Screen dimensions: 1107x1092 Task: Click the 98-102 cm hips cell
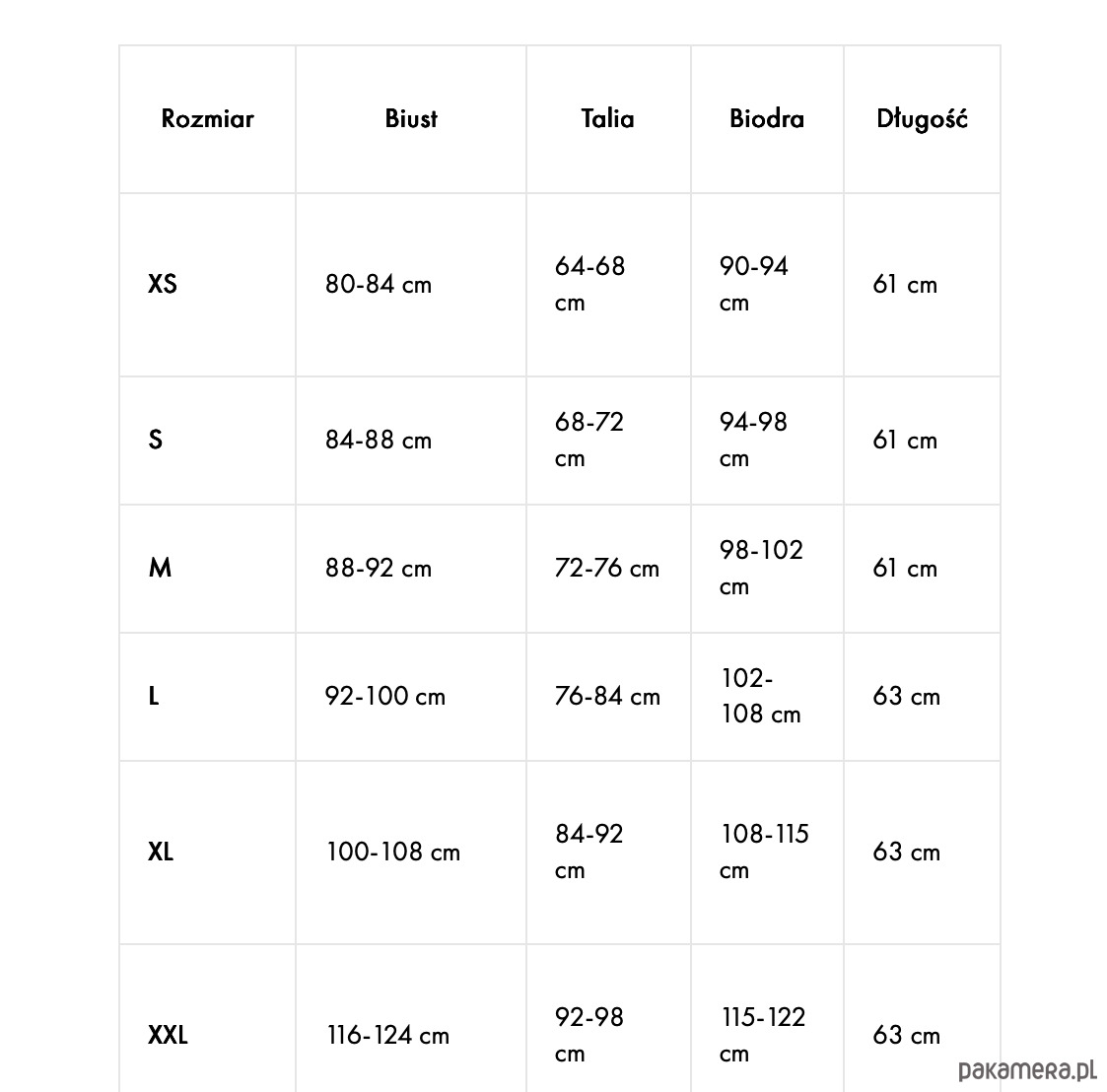point(761,568)
